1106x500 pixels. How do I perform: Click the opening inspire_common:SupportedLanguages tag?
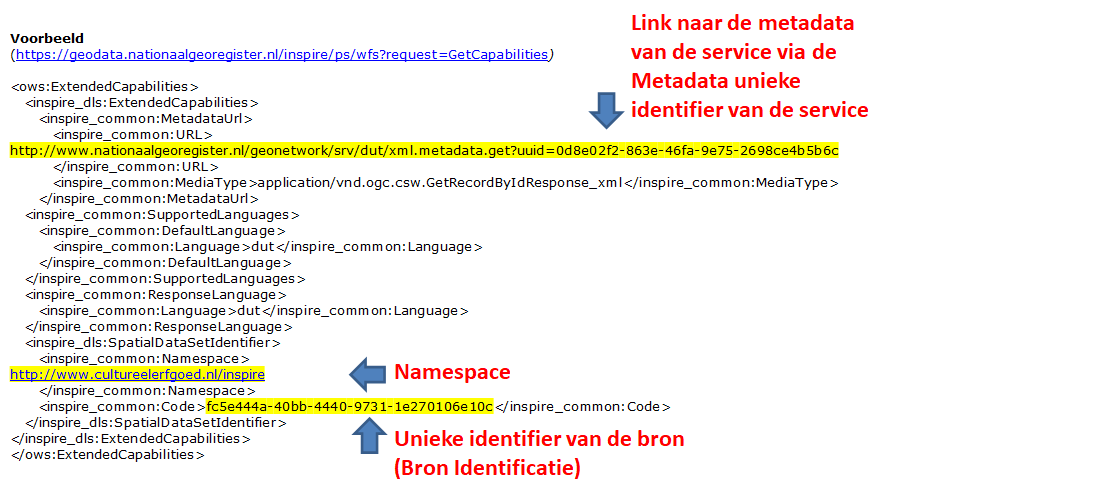point(162,214)
